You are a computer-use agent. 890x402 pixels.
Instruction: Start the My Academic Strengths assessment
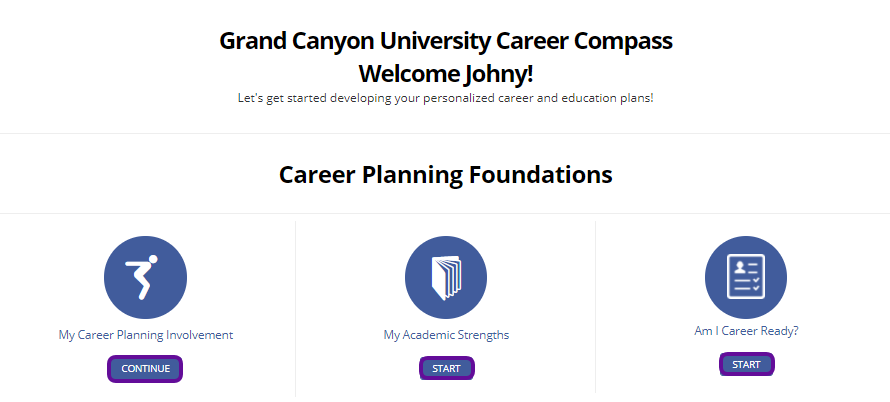[x=446, y=368]
